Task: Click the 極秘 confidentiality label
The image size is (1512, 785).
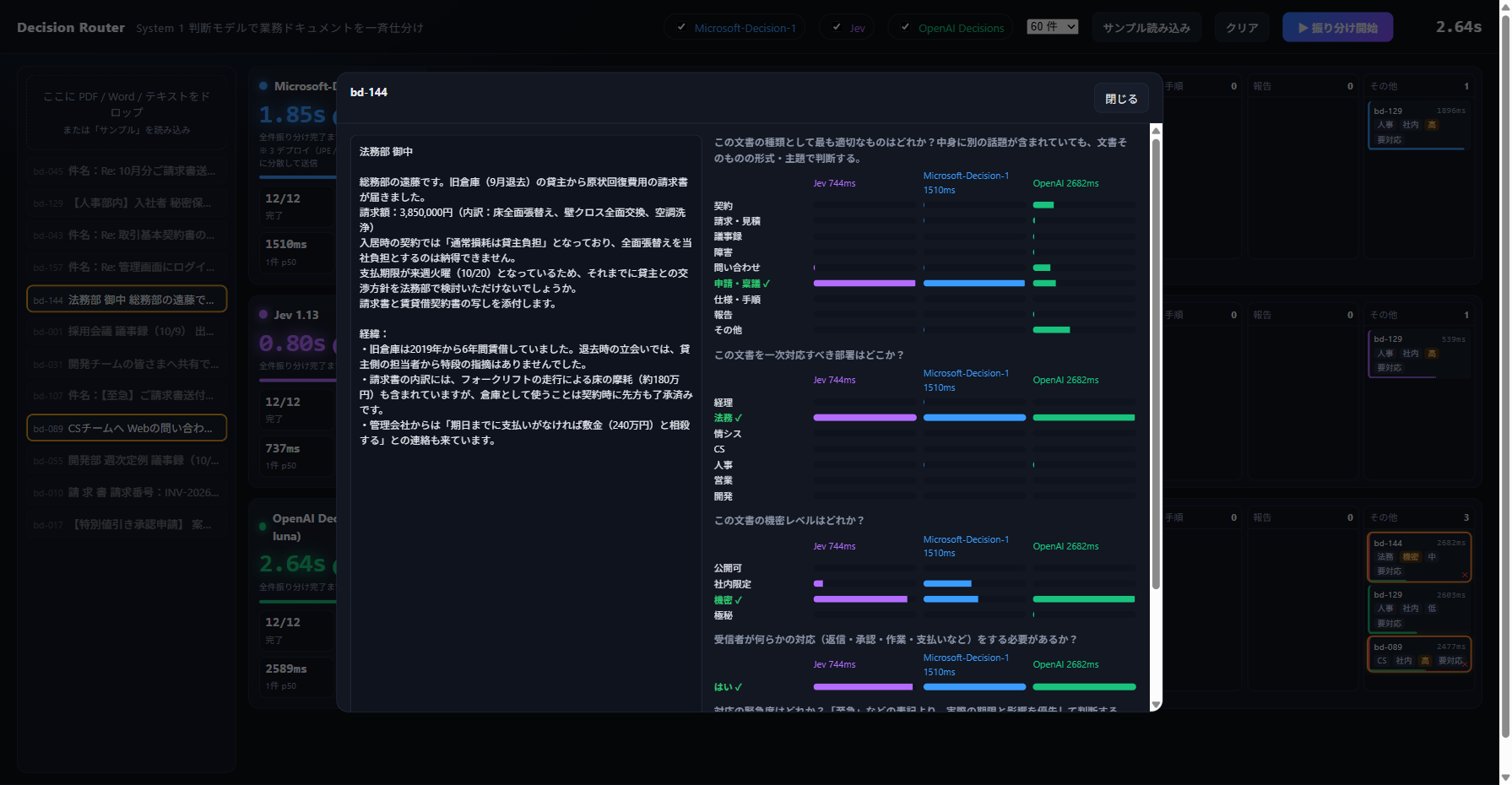Action: [723, 615]
